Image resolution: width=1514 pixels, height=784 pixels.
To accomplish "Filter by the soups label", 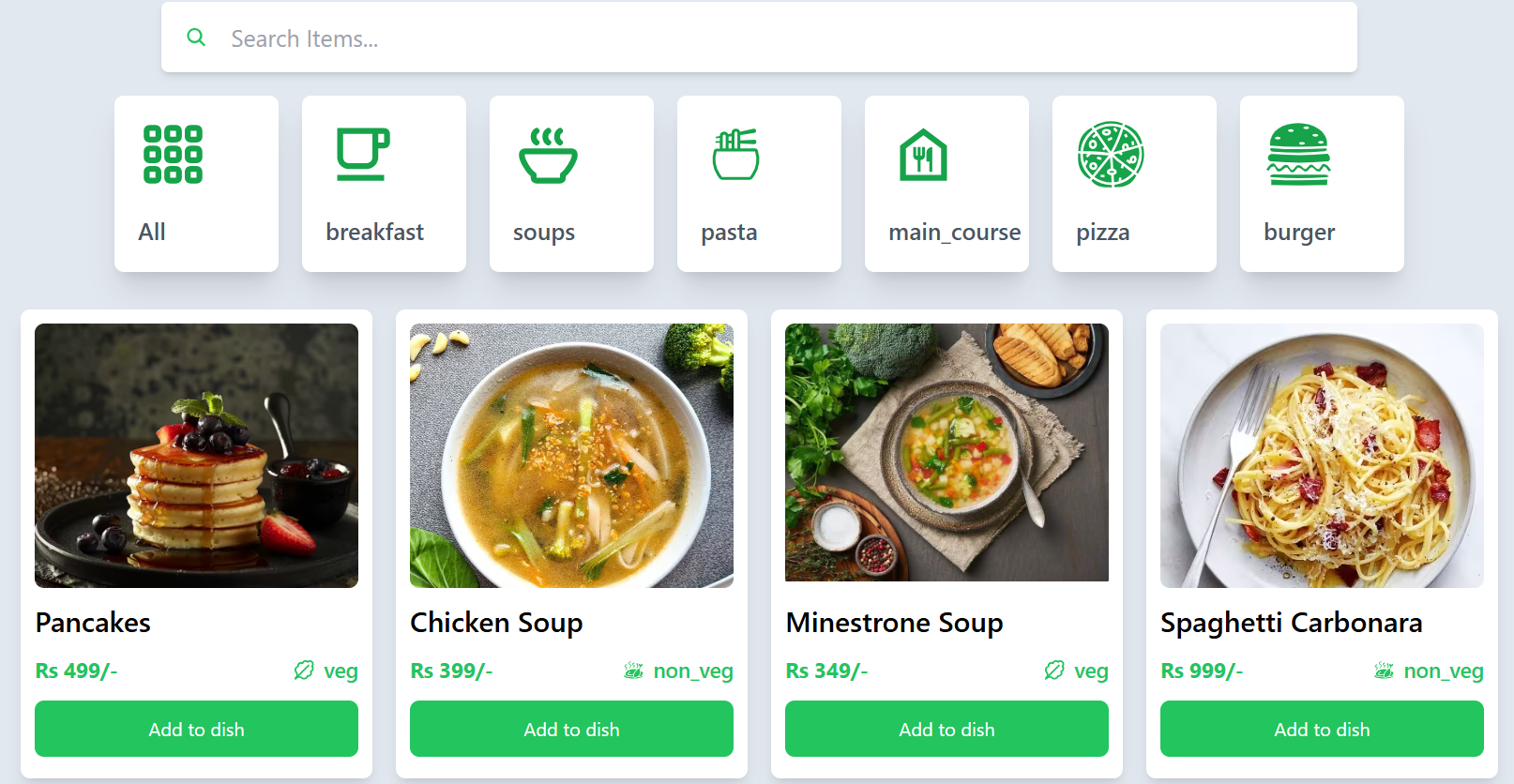I will pyautogui.click(x=544, y=232).
